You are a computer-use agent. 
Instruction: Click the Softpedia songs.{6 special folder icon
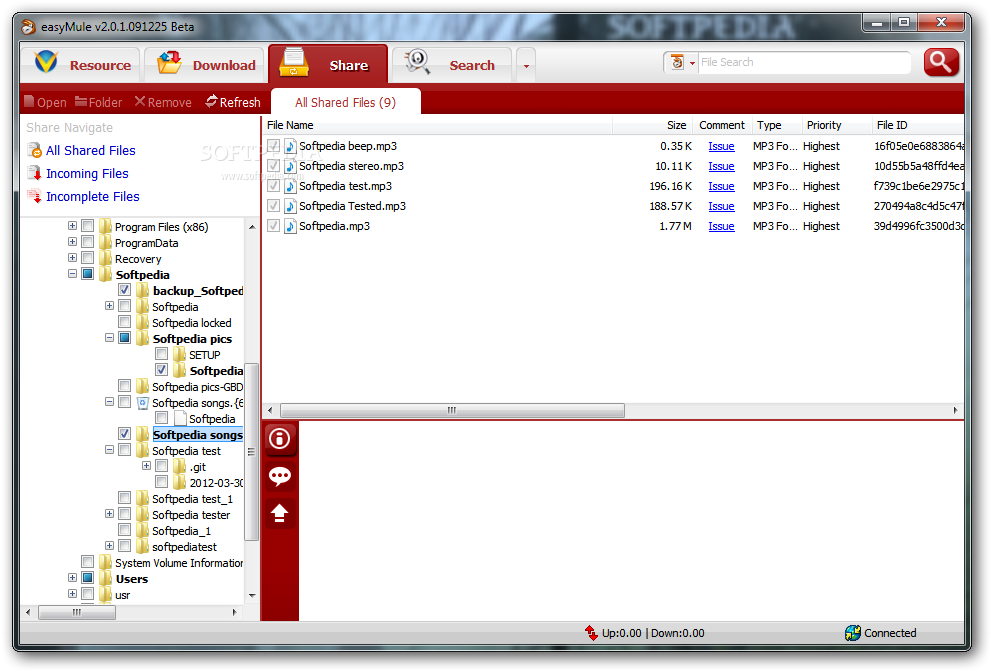click(143, 402)
